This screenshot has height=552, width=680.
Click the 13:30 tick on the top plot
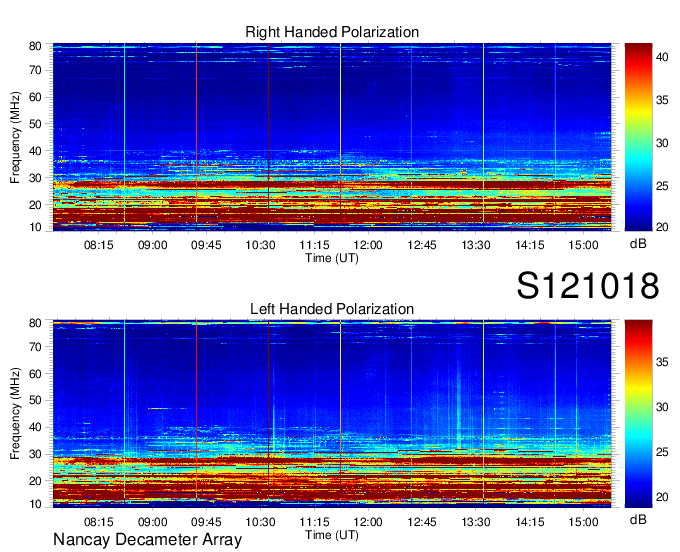tap(476, 245)
